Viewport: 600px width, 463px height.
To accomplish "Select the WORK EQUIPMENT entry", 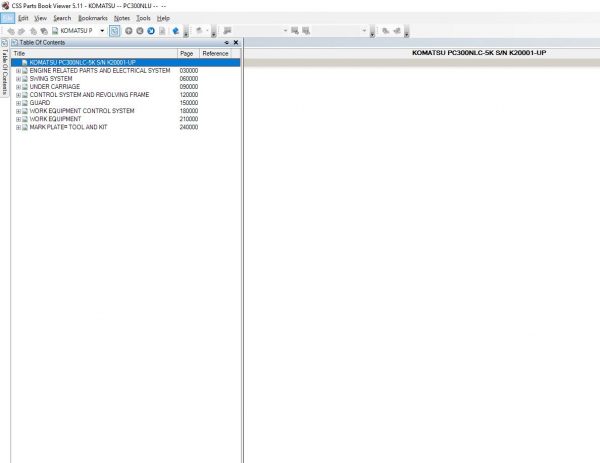I will tap(55, 119).
